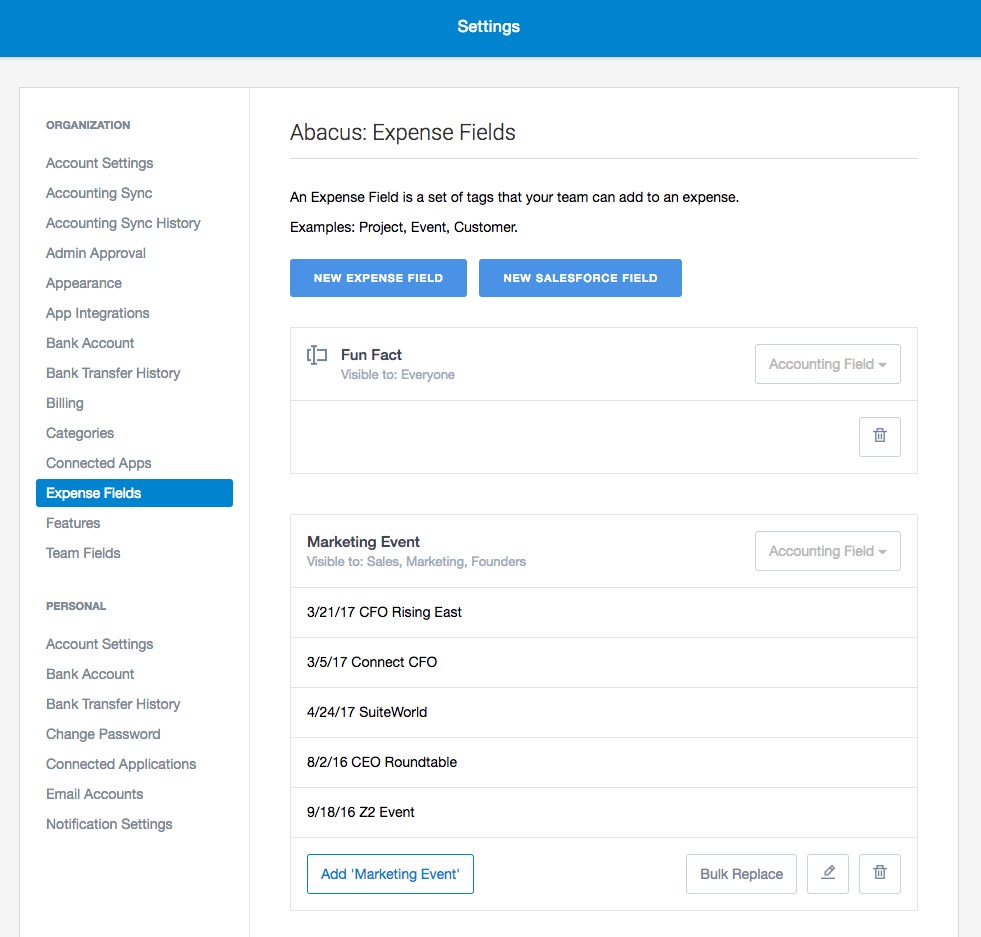This screenshot has width=981, height=937.
Task: Go to App Integrations
Action: click(x=98, y=313)
